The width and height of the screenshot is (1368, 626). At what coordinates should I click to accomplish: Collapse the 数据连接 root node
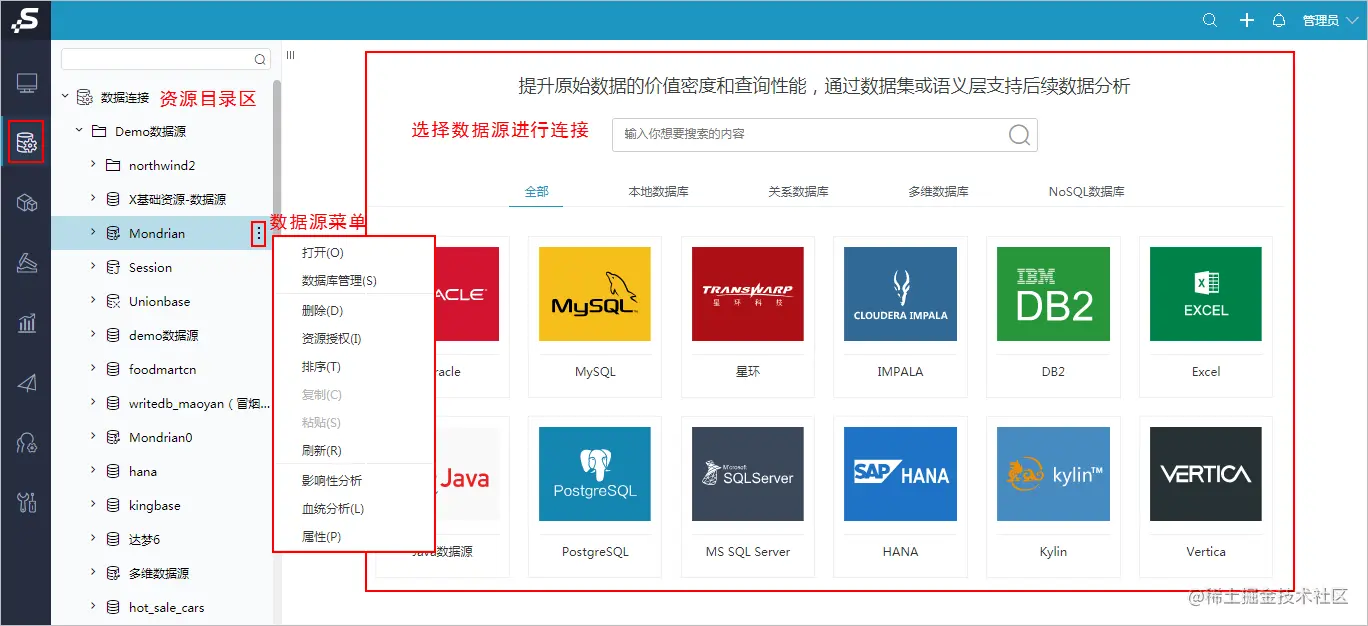tap(65, 97)
